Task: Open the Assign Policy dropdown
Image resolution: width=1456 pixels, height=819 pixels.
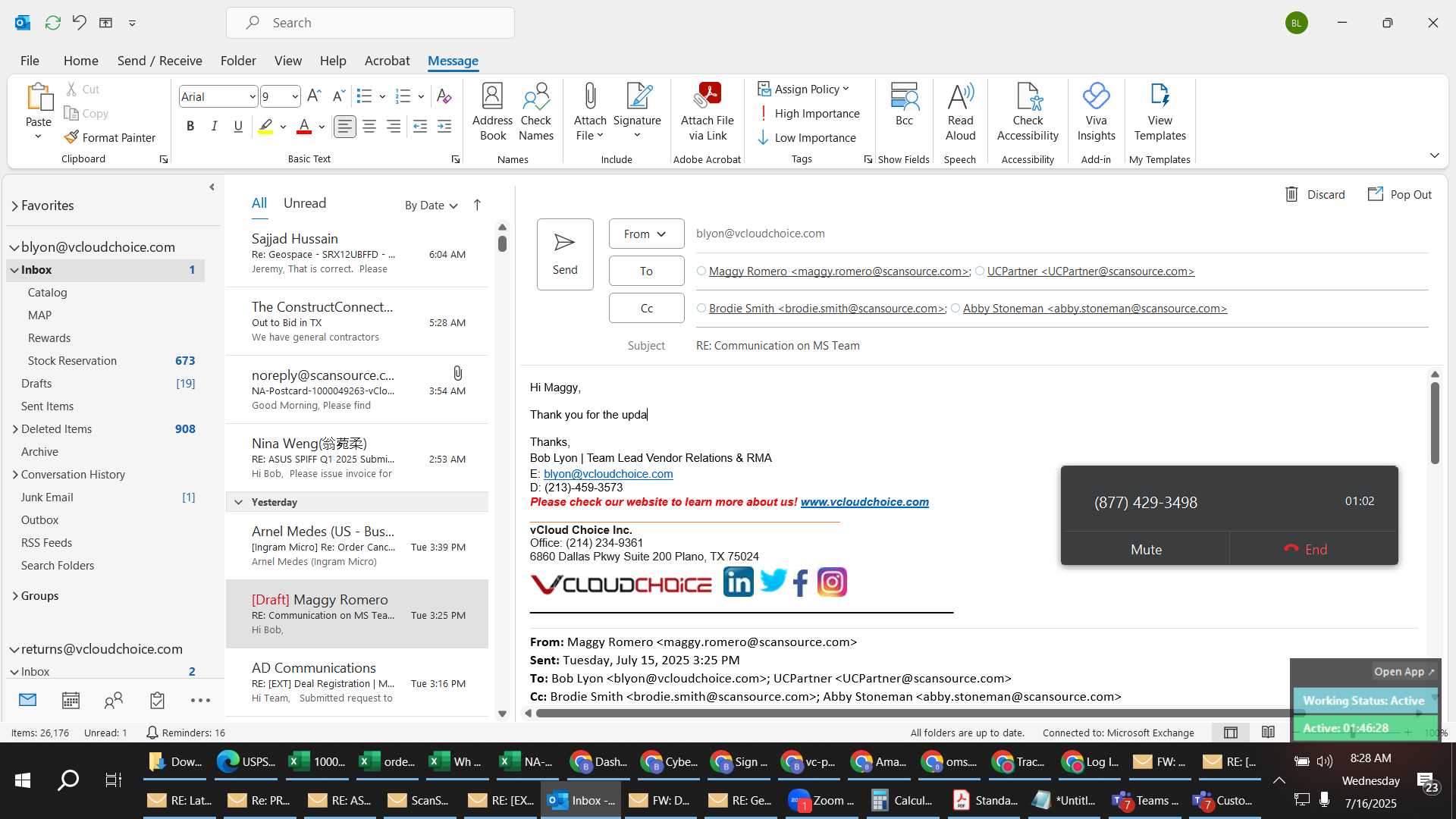Action: (804, 89)
